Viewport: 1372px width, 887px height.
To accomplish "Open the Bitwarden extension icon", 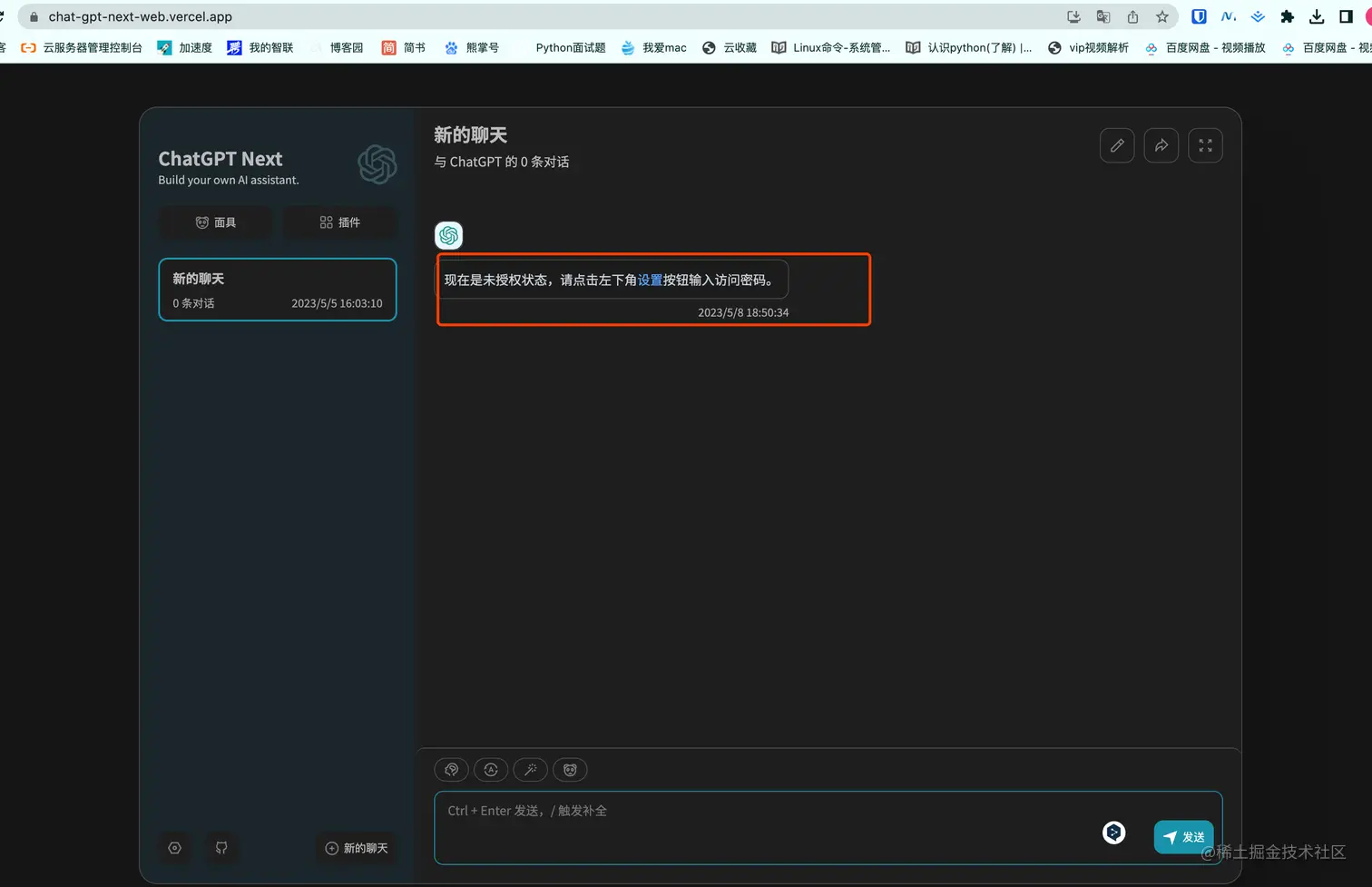I will point(1199,16).
